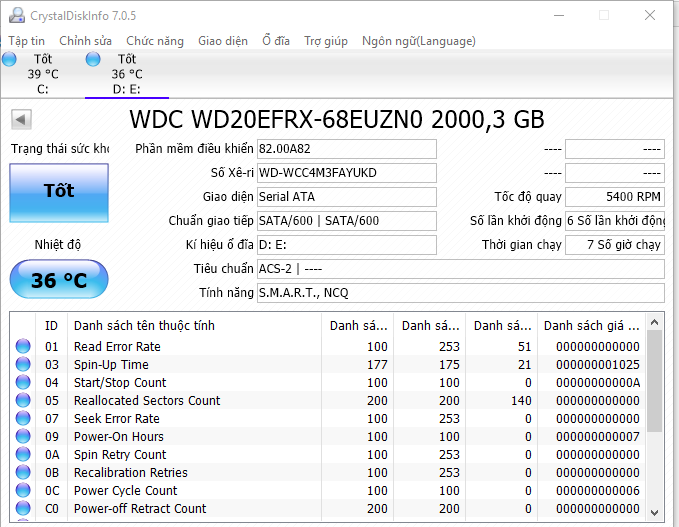Click the attribute list scrollbar thumb
The height and width of the screenshot is (527, 679).
click(654, 381)
